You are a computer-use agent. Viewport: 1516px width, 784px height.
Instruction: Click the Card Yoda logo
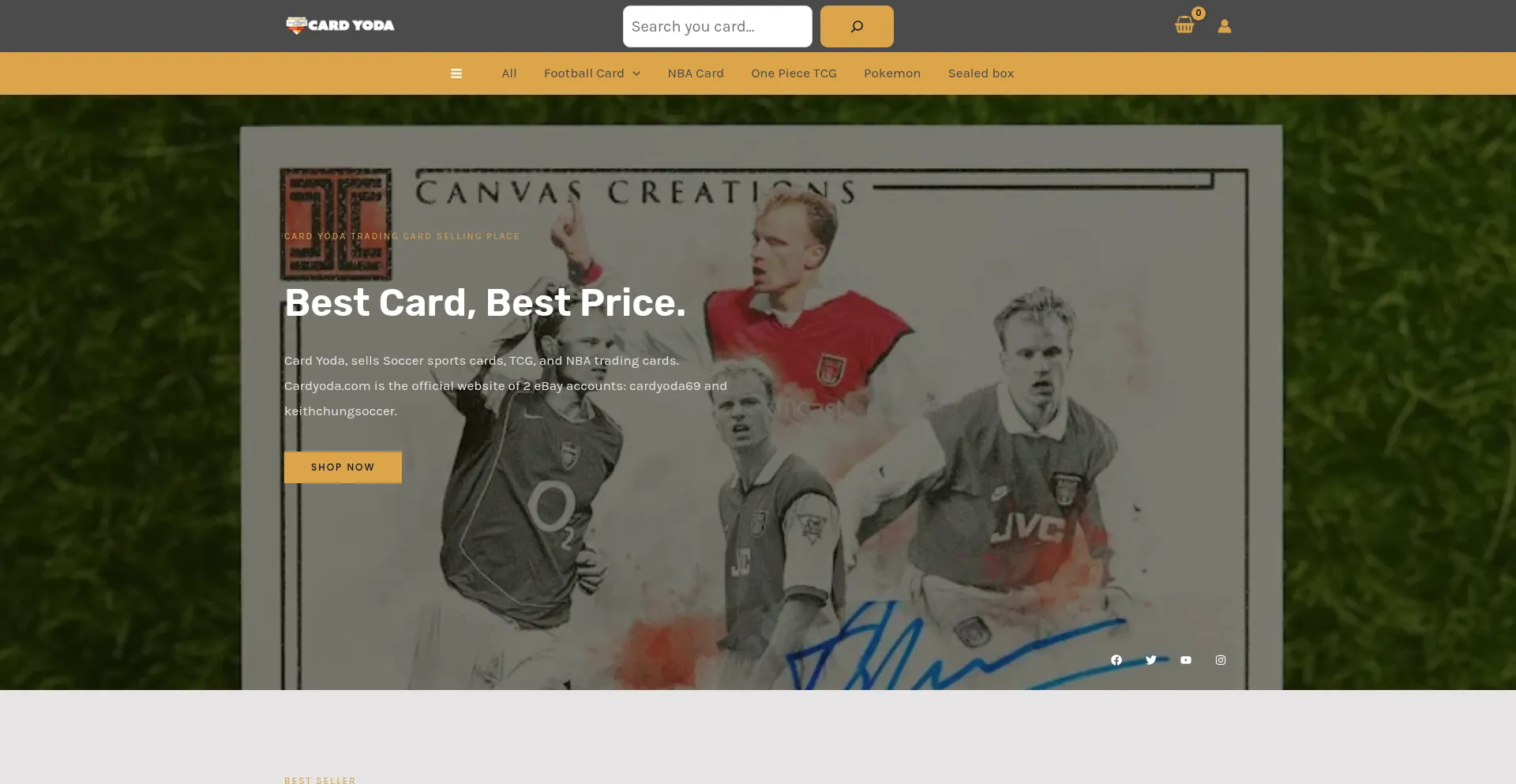[340, 25]
